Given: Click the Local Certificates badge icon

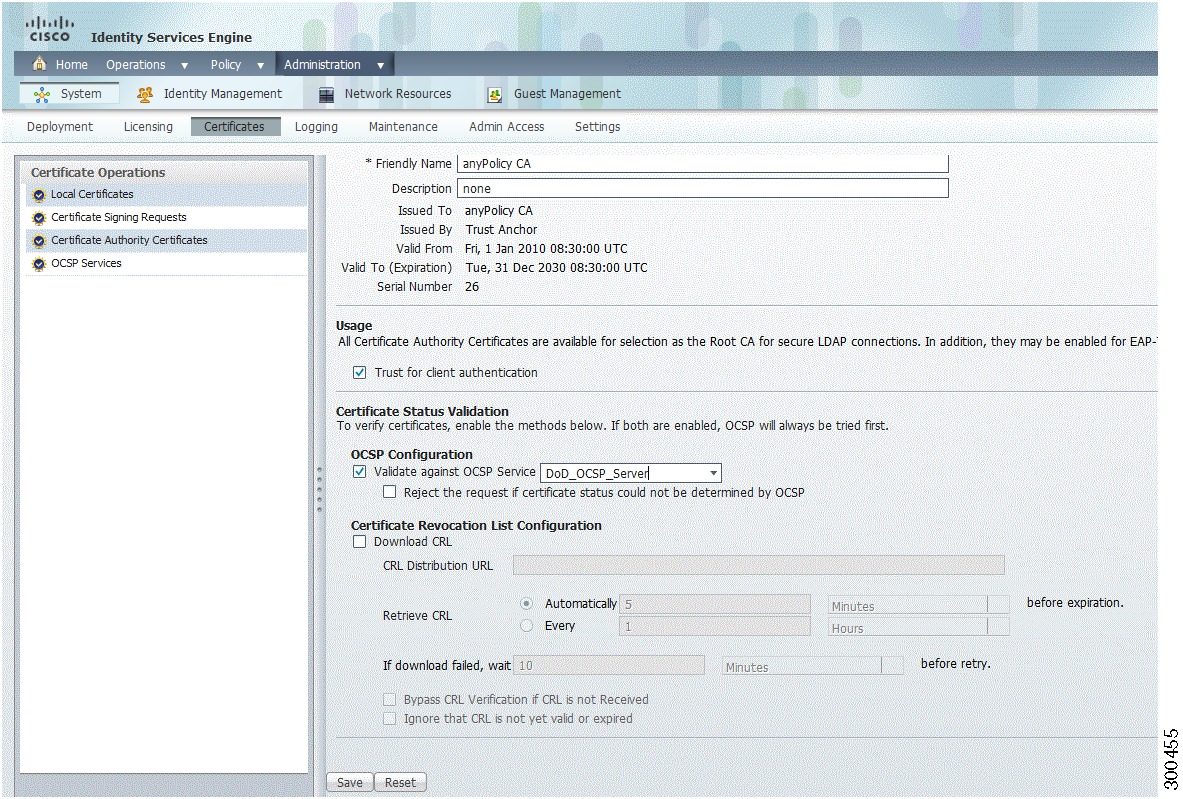Looking at the screenshot, I should (x=39, y=195).
